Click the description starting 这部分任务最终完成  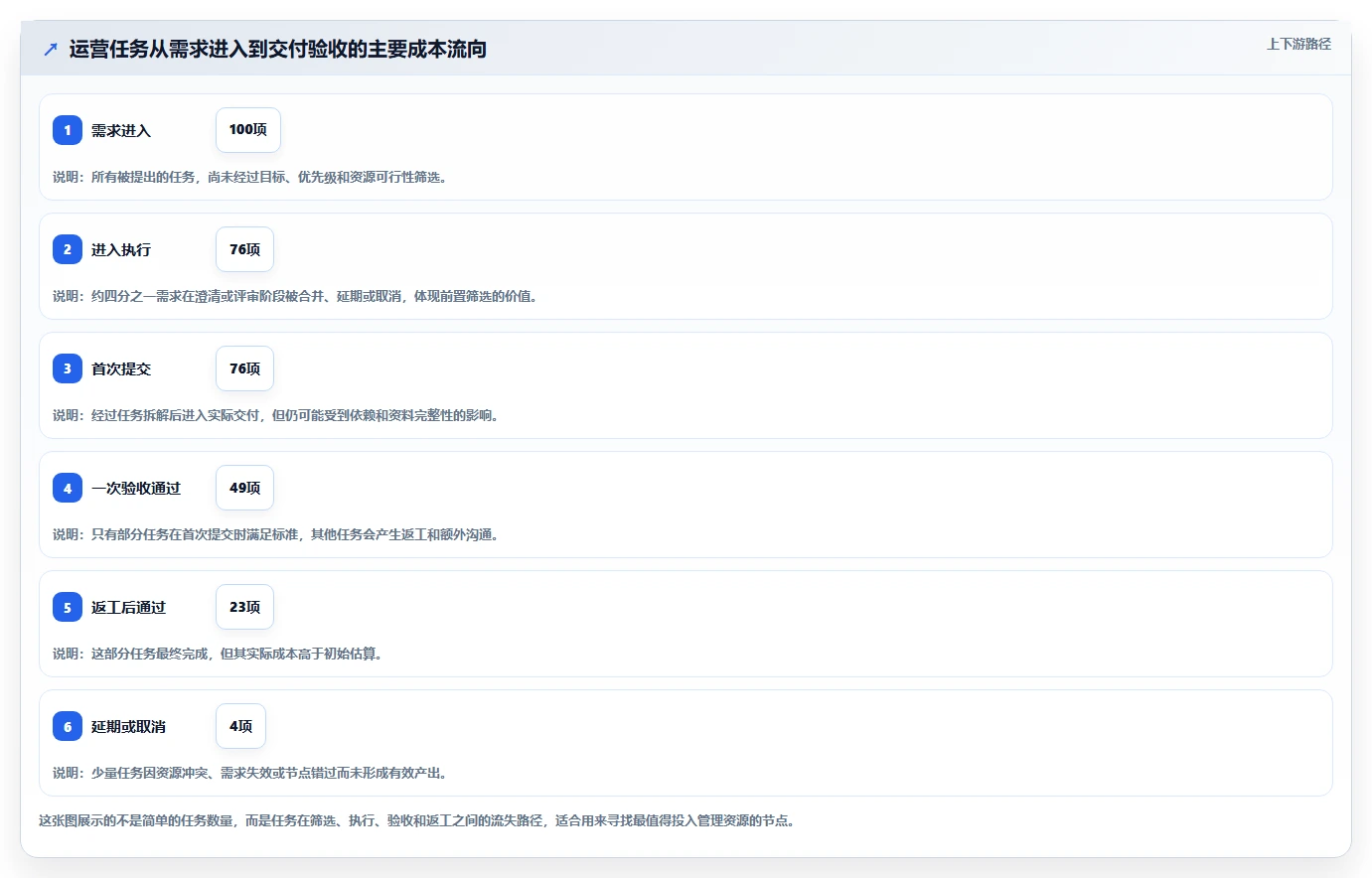tap(218, 654)
